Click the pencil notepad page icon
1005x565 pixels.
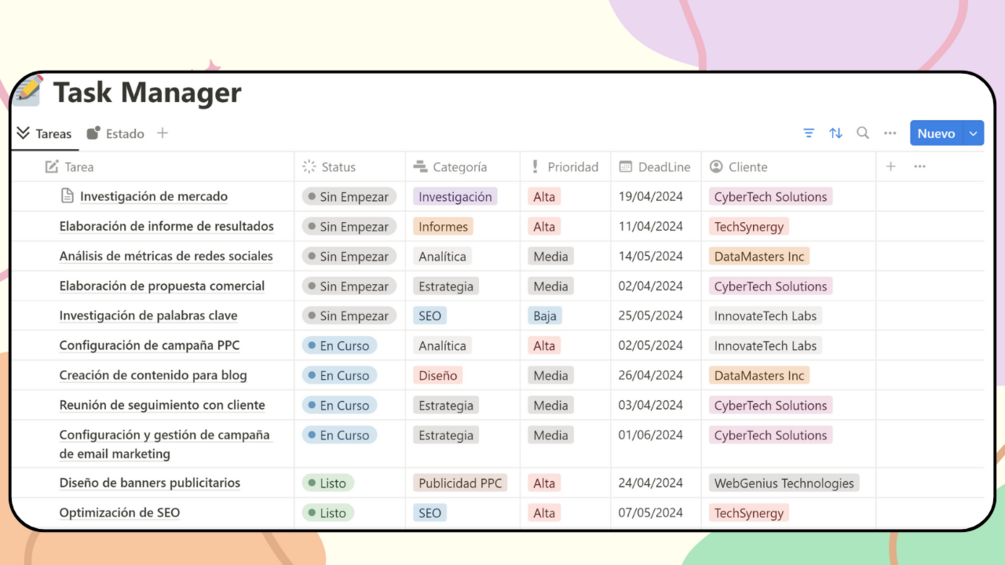pos(28,90)
